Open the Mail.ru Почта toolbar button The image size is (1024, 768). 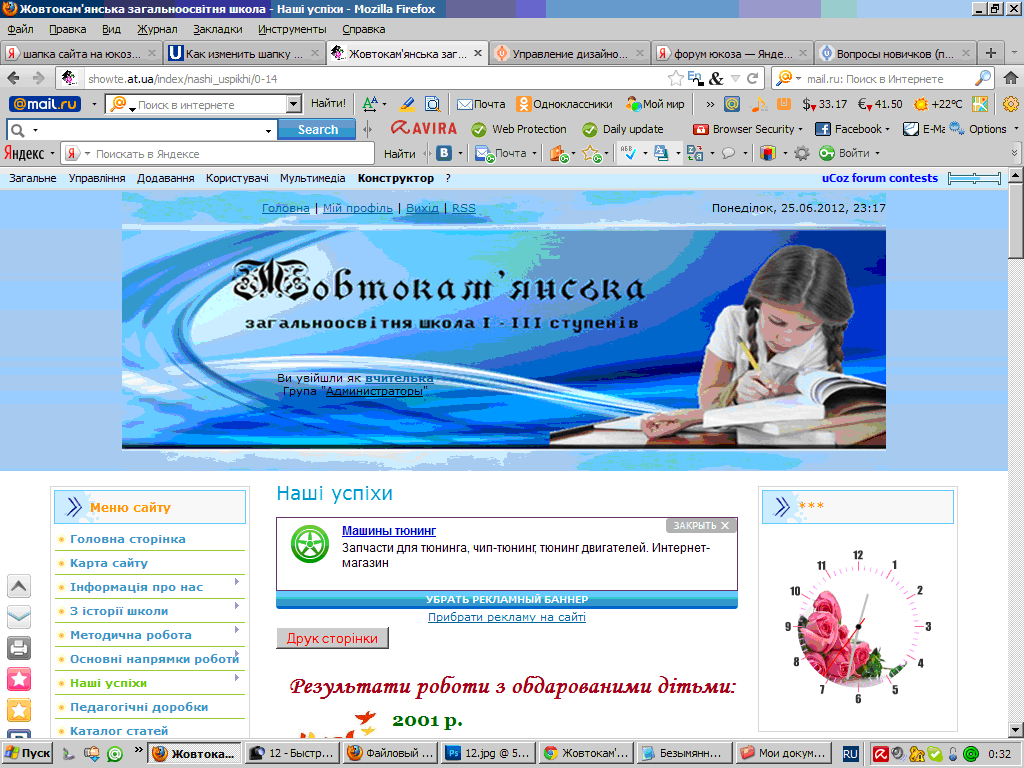tap(481, 104)
